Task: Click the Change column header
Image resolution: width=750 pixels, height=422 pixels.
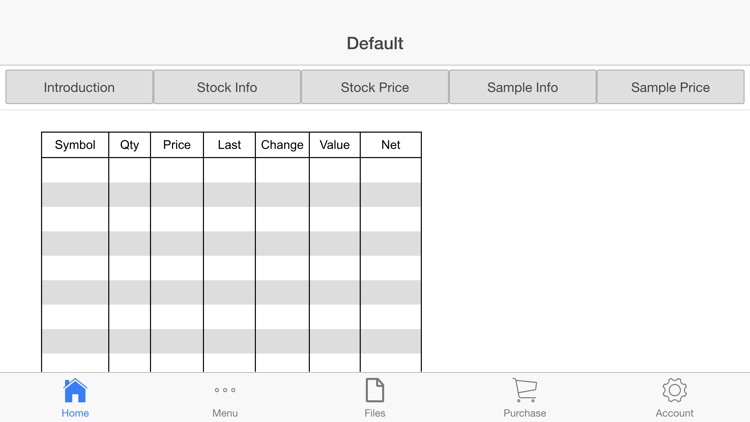Action: point(282,145)
